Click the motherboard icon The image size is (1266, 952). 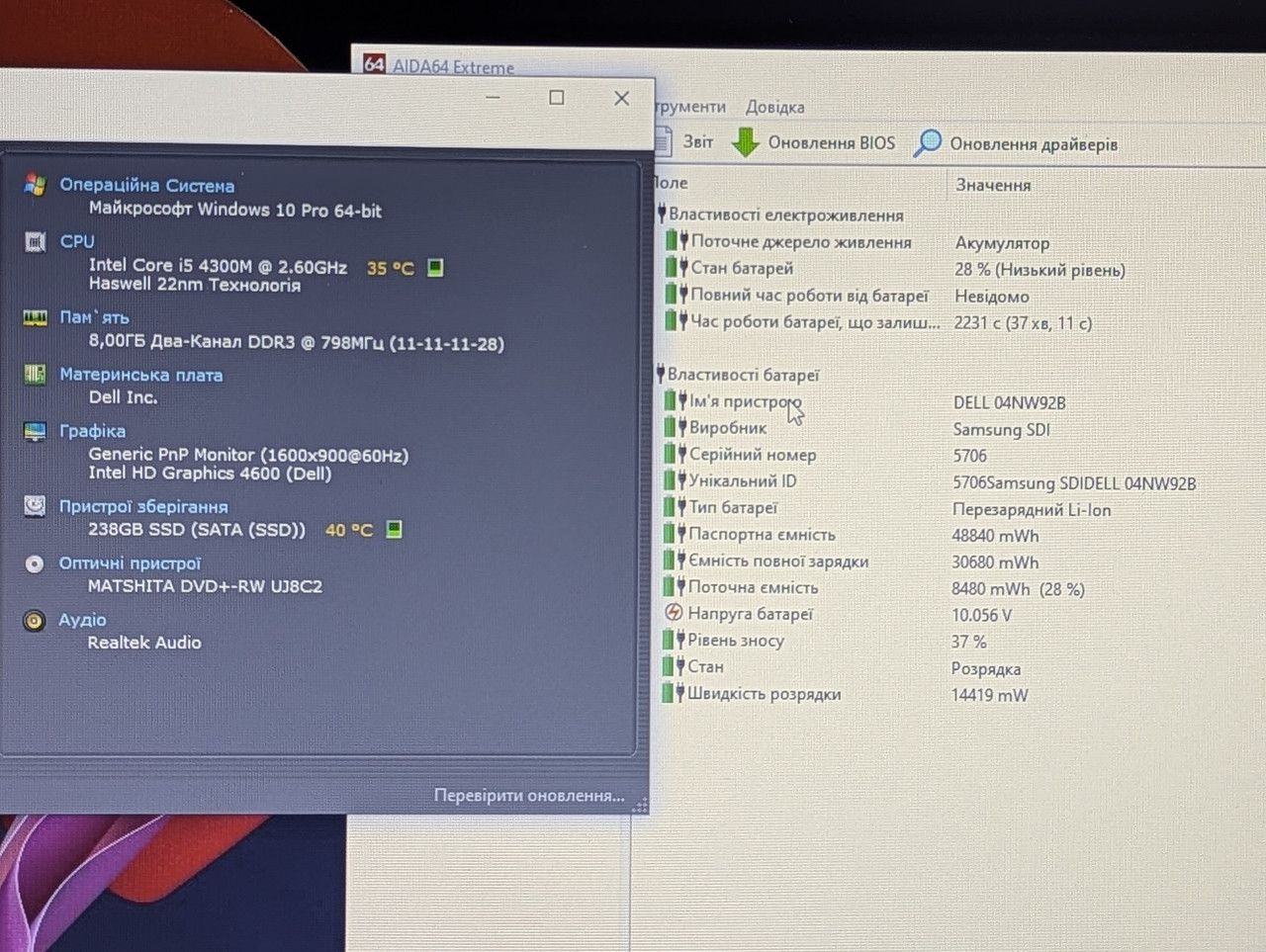click(x=36, y=375)
